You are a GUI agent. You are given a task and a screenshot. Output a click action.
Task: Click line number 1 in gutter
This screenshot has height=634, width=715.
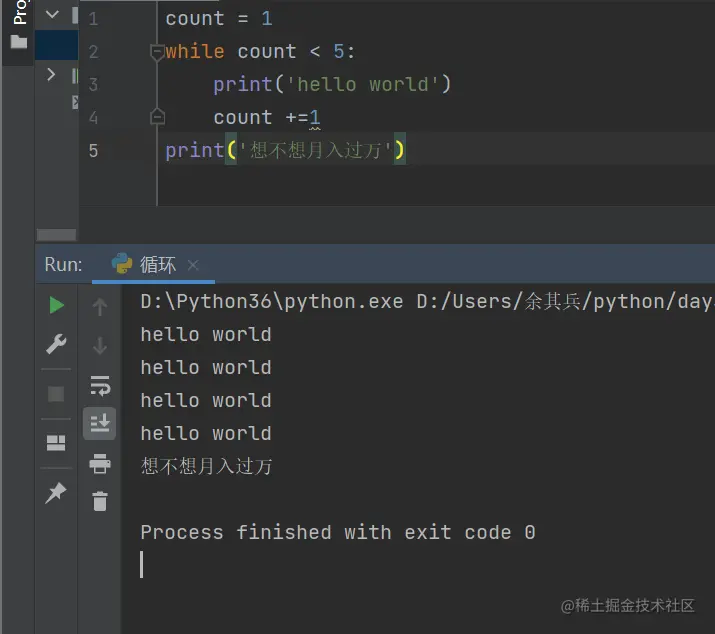(x=93, y=19)
